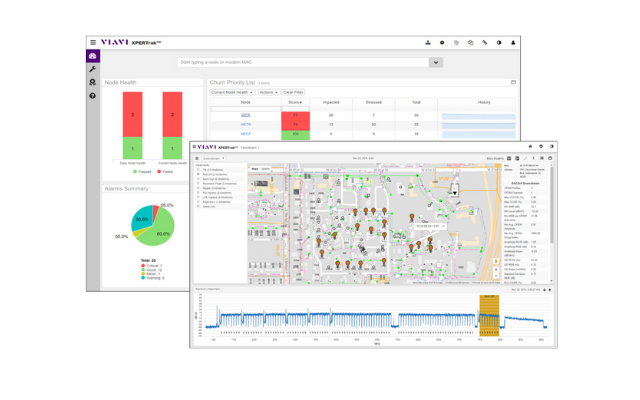The width and height of the screenshot is (640, 400).
Task: Click node or modem MAC search field
Action: [303, 62]
